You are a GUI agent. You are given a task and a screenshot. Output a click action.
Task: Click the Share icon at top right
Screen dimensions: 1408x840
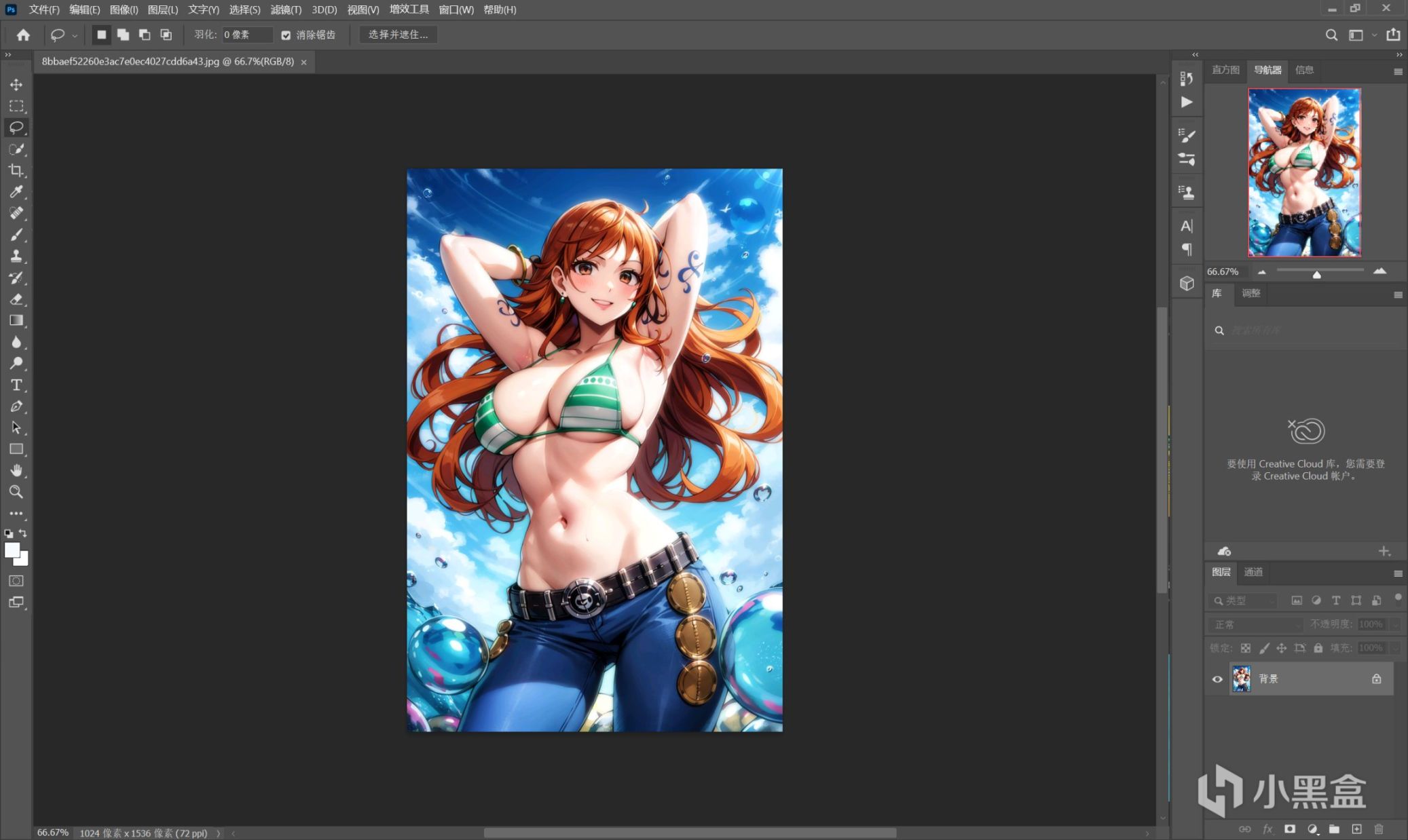coord(1393,35)
